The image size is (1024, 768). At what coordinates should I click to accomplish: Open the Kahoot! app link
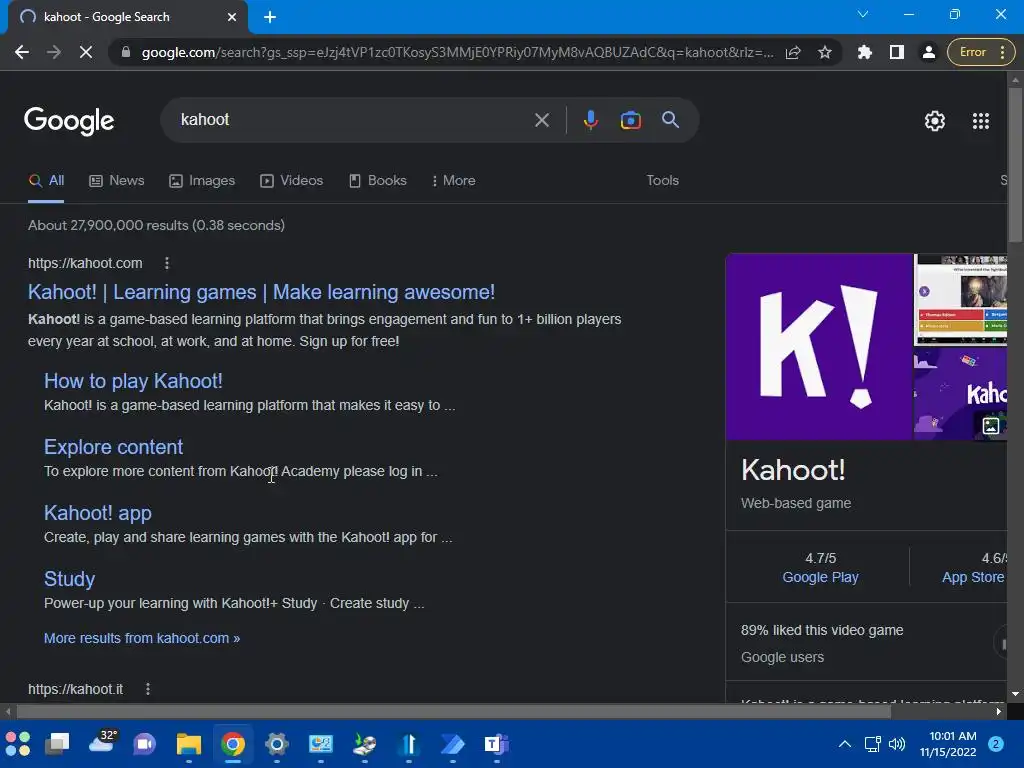point(98,513)
